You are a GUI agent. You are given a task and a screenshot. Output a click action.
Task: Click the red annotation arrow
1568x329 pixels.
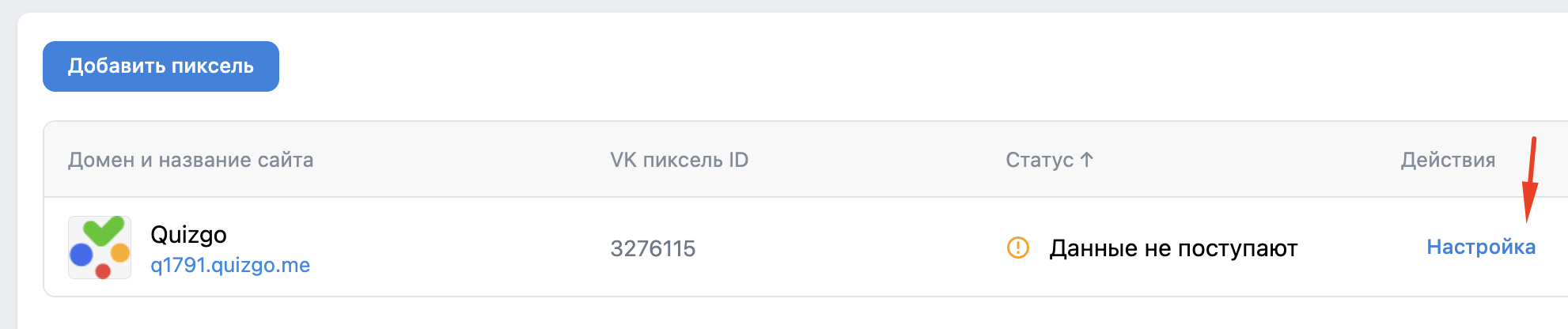pyautogui.click(x=1530, y=180)
